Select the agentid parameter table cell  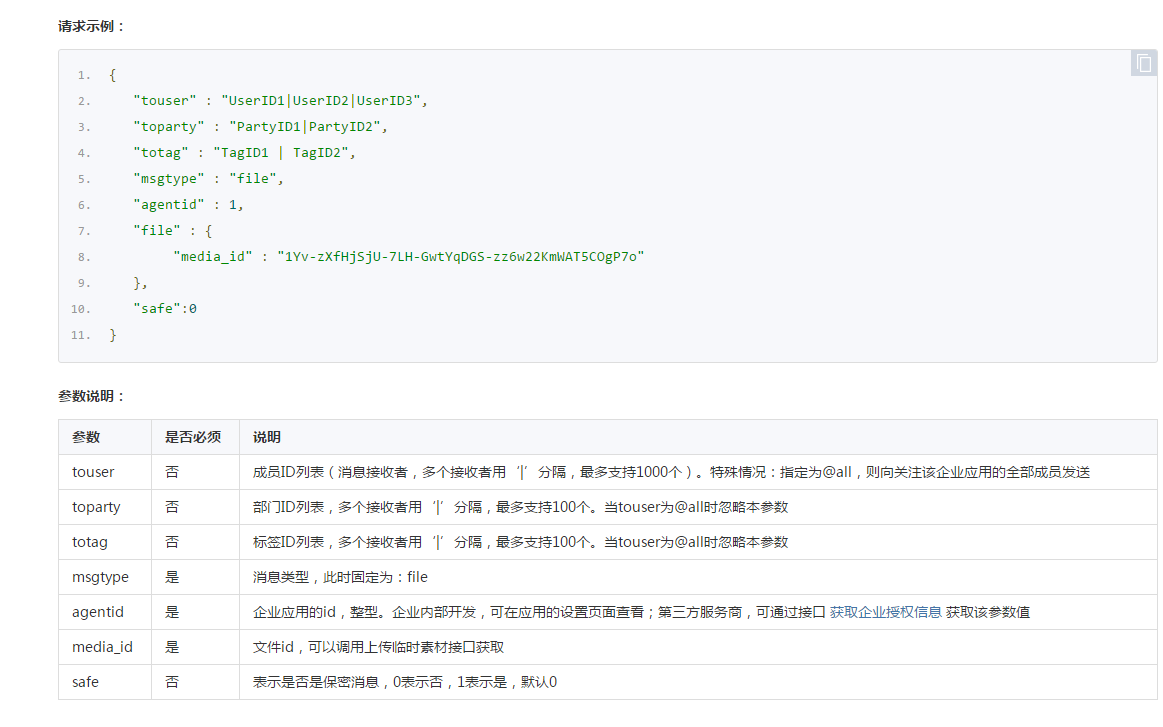[98, 612]
